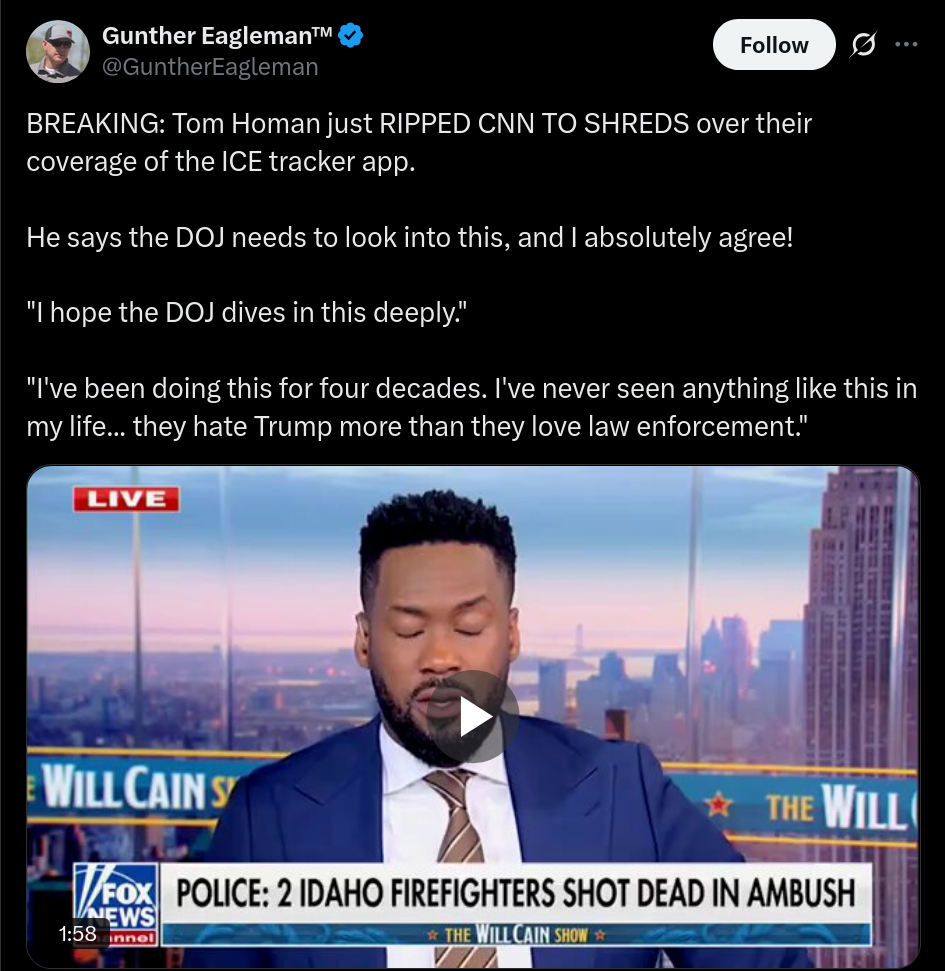Screen dimensions: 945x971
Task: Open the three-dot more options menu
Action: pos(906,45)
